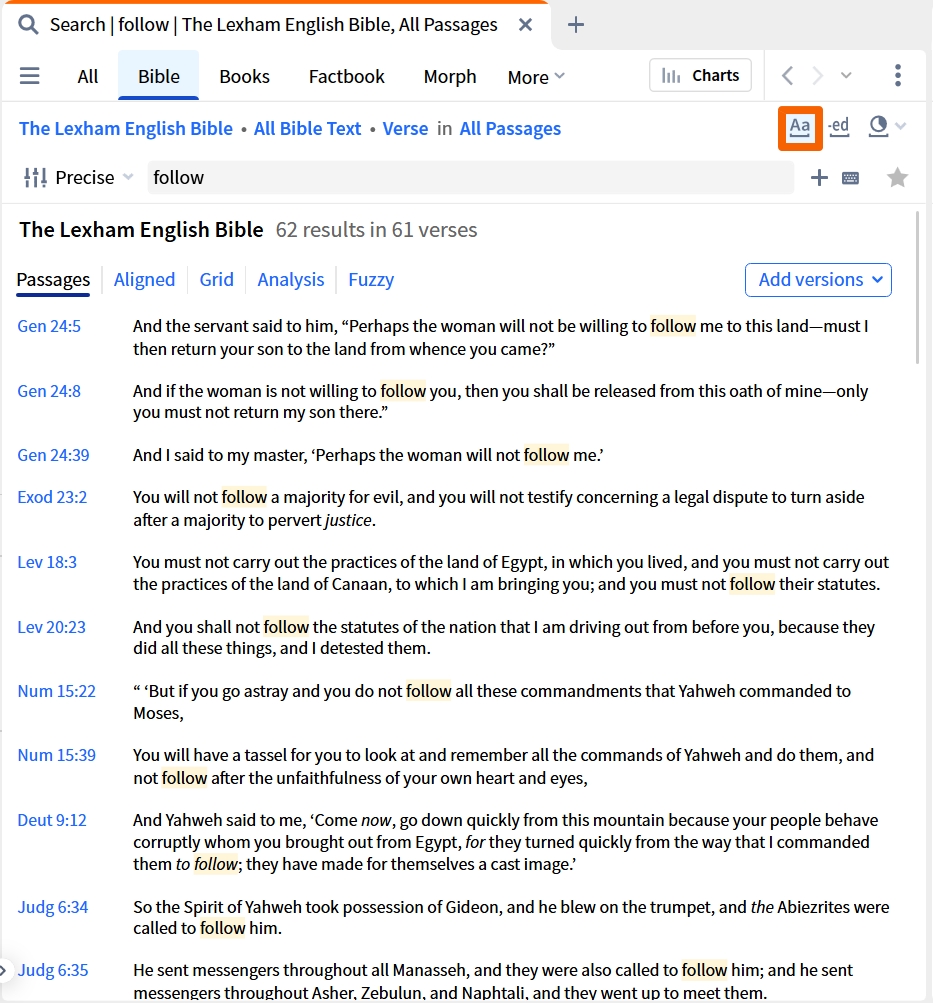The width and height of the screenshot is (933, 1003).
Task: Add search term with plus icon
Action: (819, 178)
